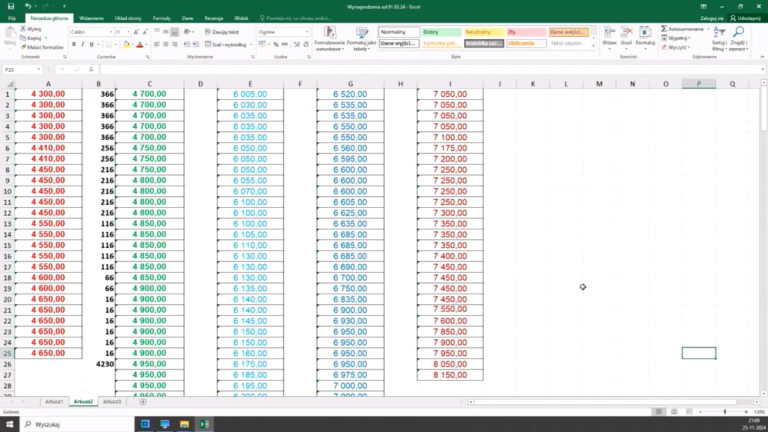Click the Wstaw cells icon
This screenshot has width=768, height=432.
coord(609,35)
